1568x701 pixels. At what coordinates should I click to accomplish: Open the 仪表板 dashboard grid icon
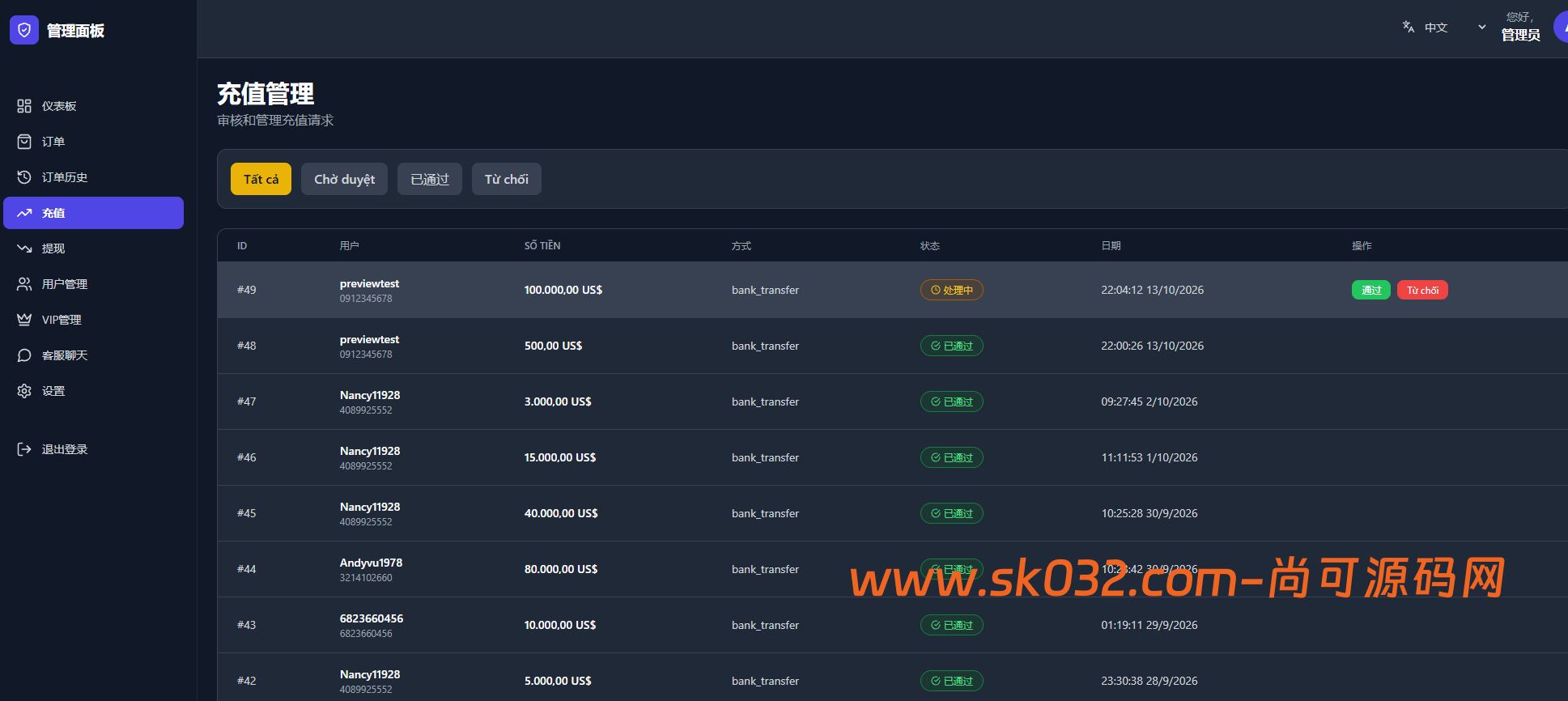pyautogui.click(x=24, y=106)
